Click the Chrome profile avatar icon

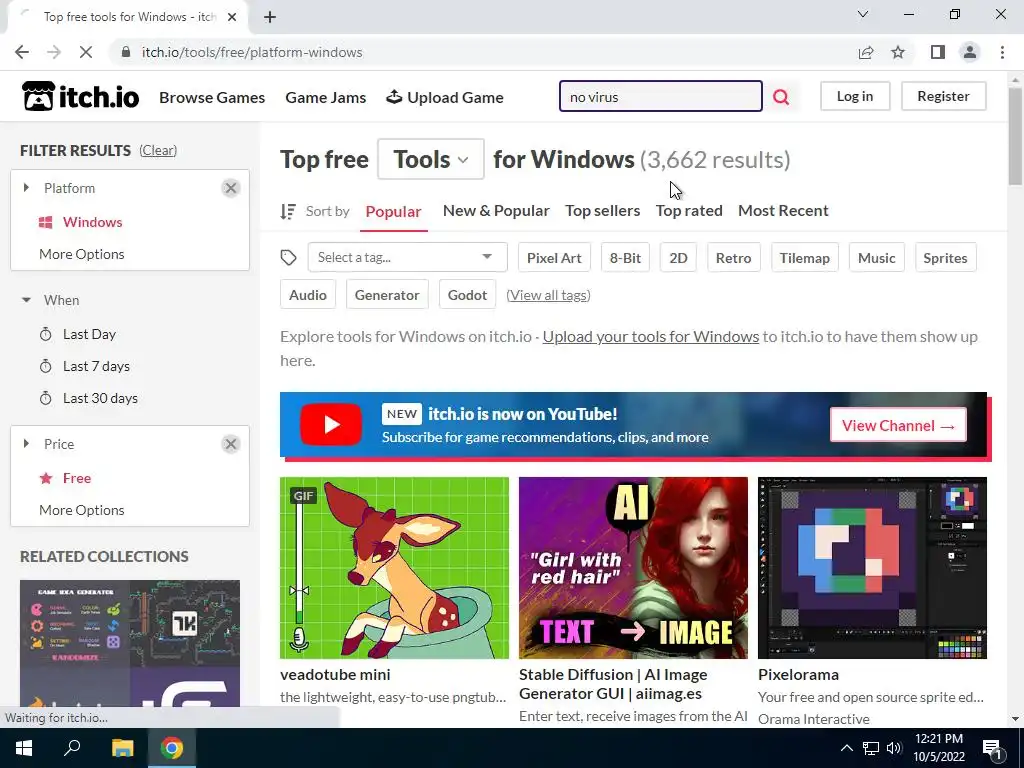pyautogui.click(x=970, y=52)
